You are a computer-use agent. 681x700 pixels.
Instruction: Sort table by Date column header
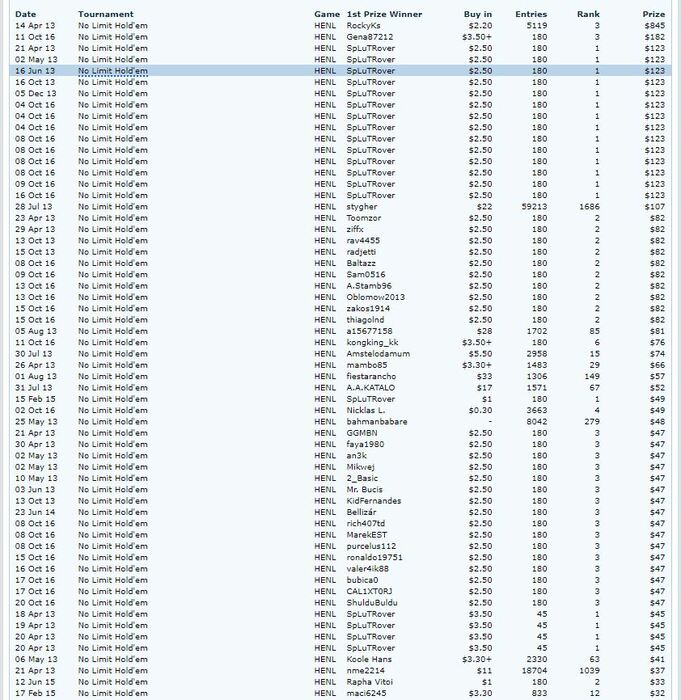point(25,14)
